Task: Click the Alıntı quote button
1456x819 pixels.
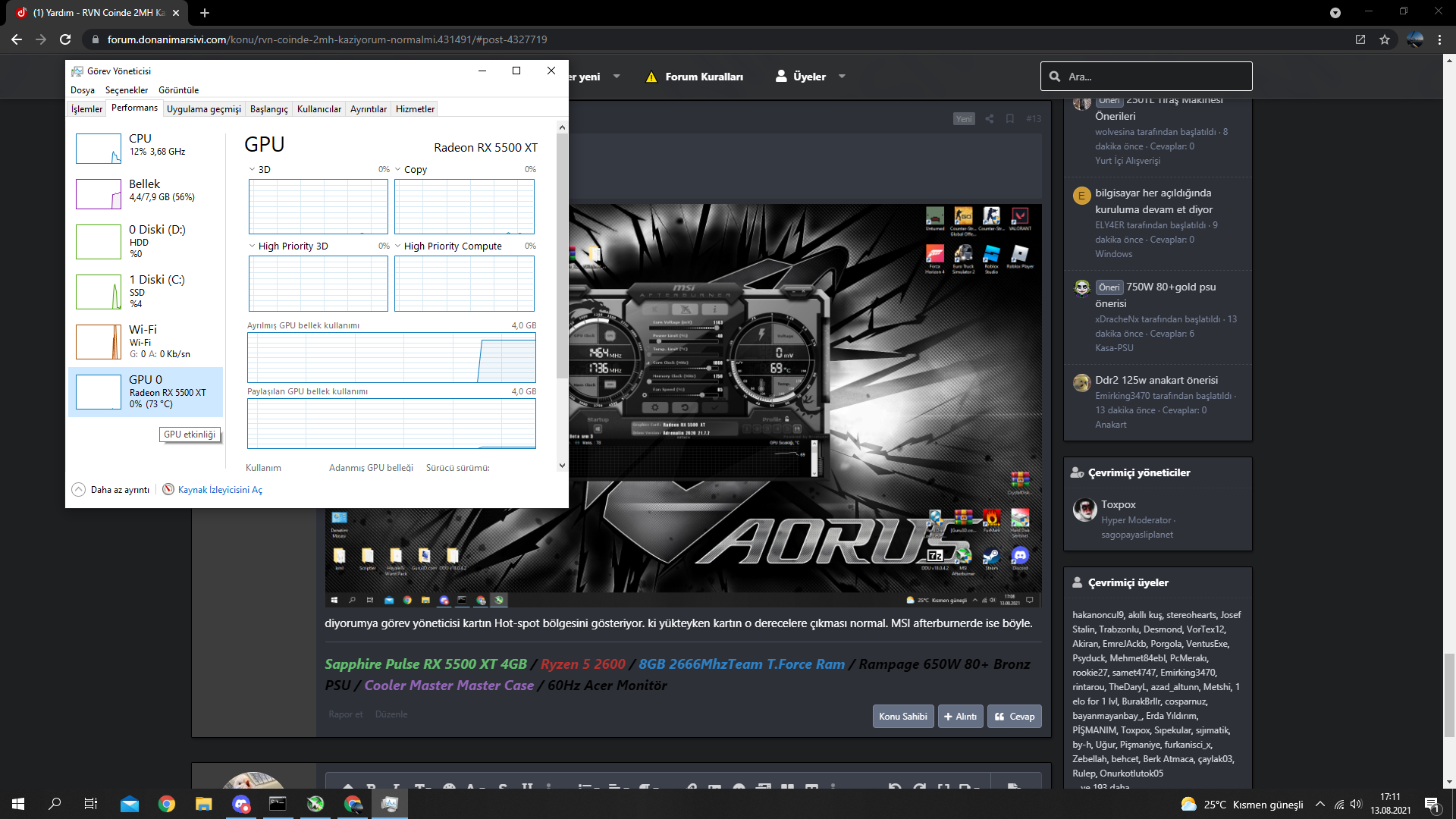Action: coord(960,717)
